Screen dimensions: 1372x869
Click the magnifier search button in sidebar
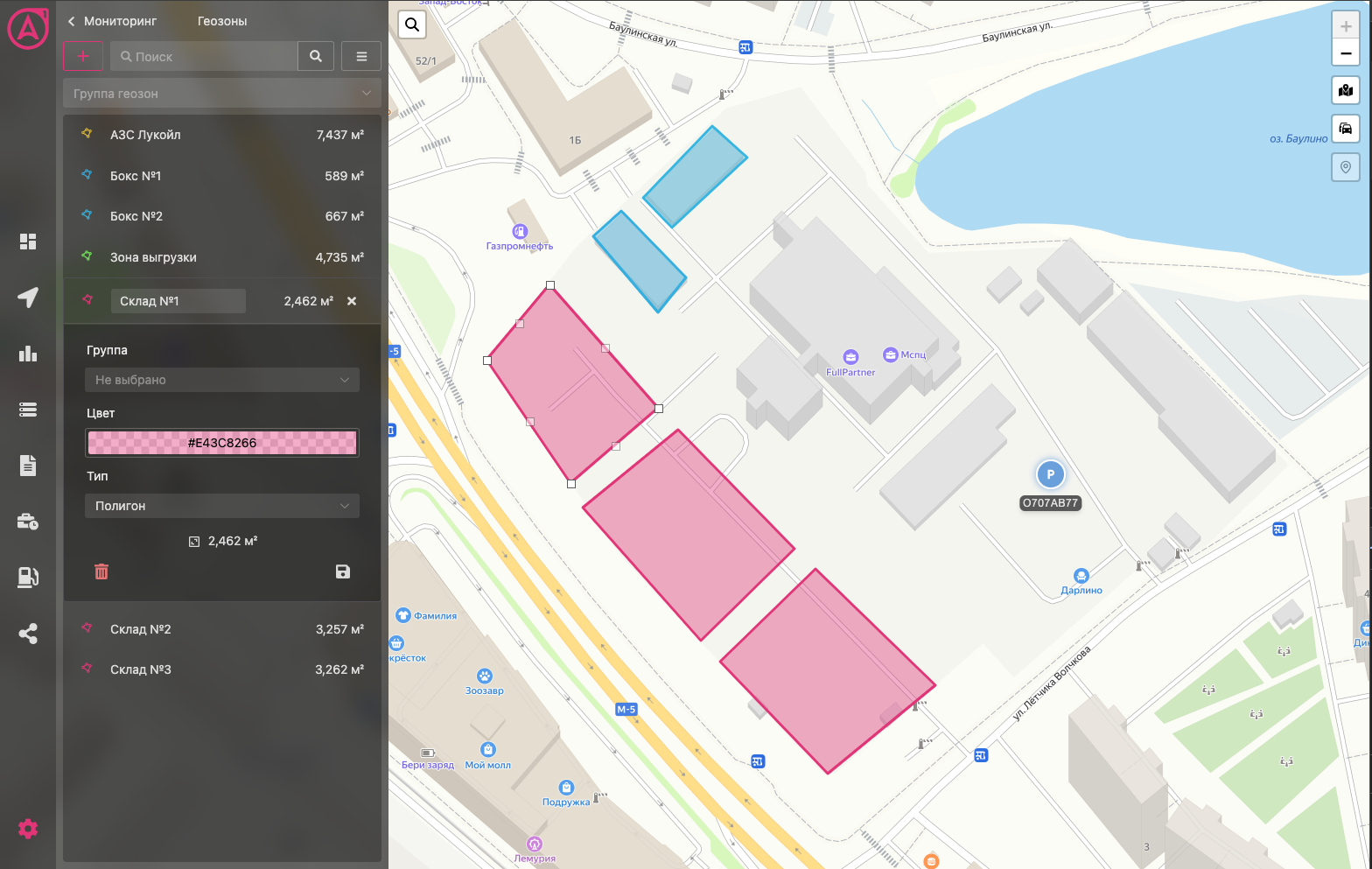pyautogui.click(x=316, y=56)
